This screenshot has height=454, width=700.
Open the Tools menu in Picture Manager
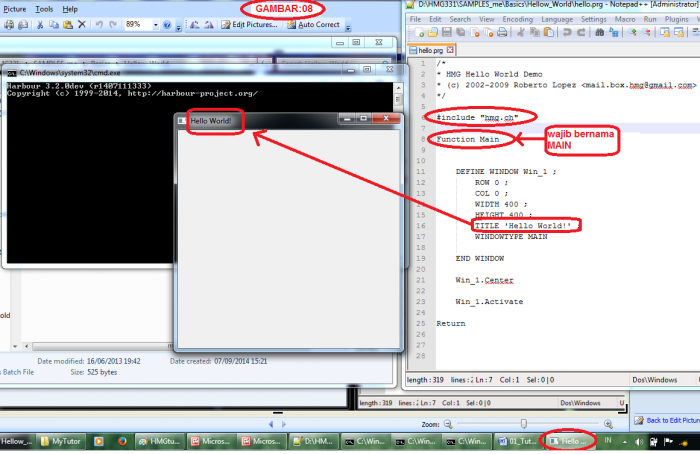point(44,8)
